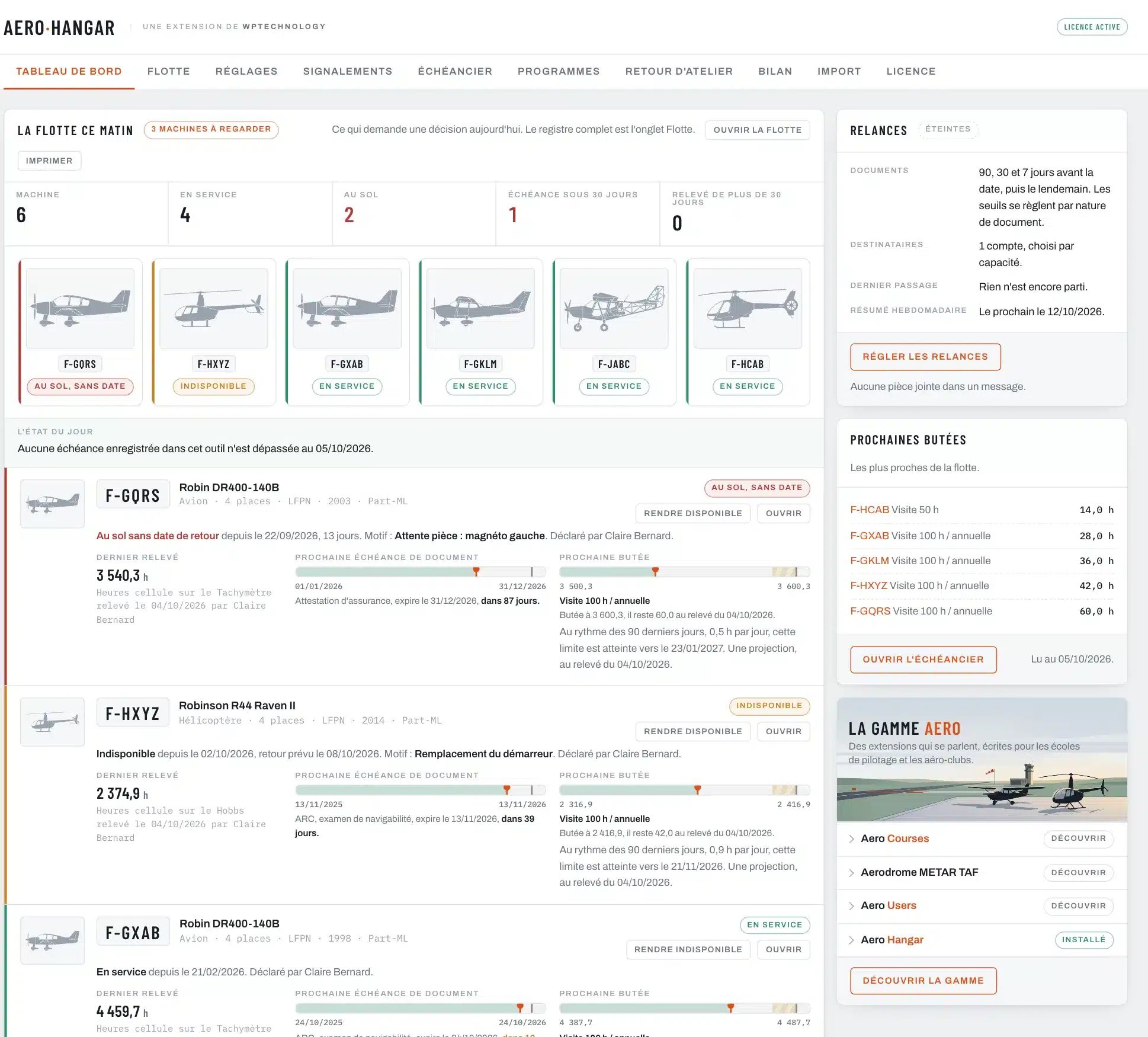Open the Échéancier tab
This screenshot has width=1148, height=1037.
point(455,71)
